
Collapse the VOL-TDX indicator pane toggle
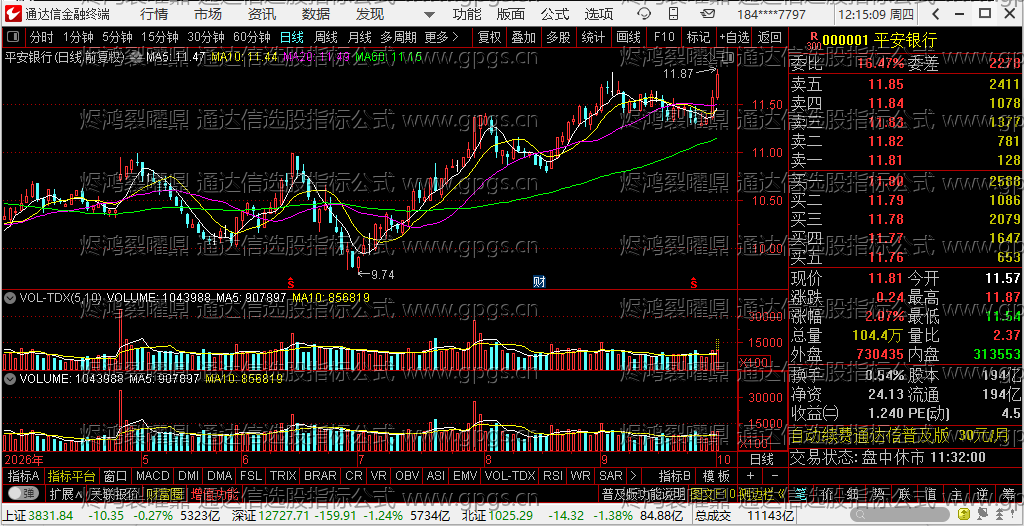coord(10,297)
